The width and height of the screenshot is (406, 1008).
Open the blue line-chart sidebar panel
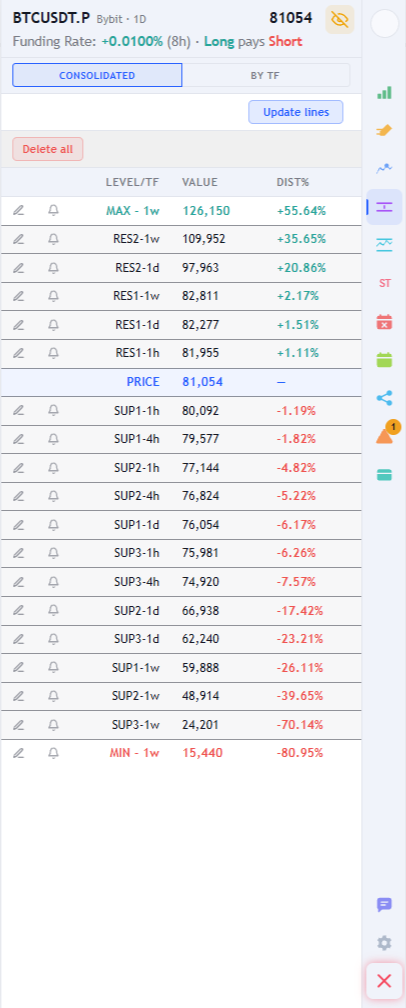[384, 168]
